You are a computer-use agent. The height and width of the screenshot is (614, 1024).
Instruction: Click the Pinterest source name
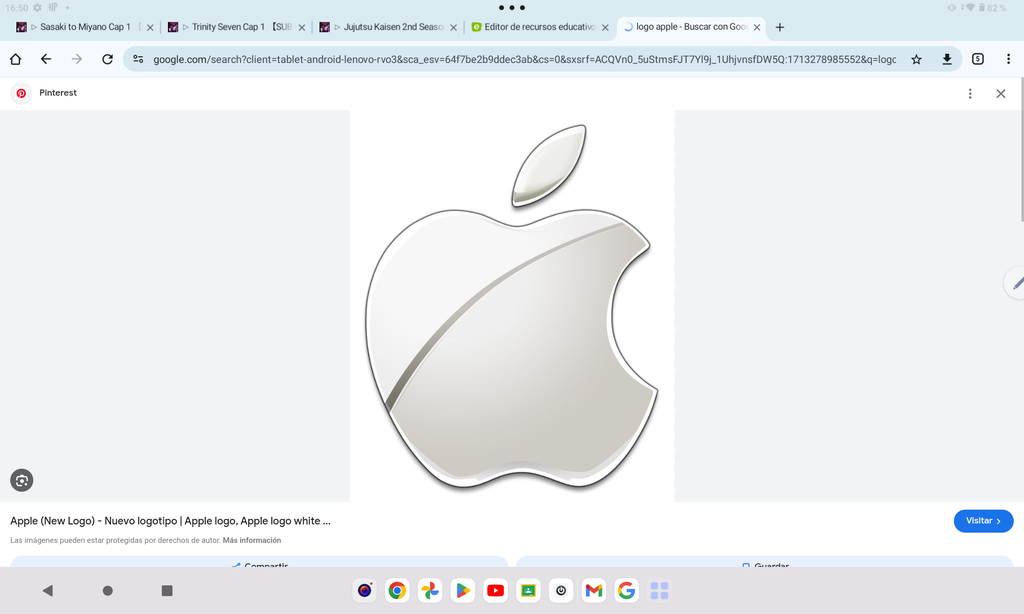[57, 93]
